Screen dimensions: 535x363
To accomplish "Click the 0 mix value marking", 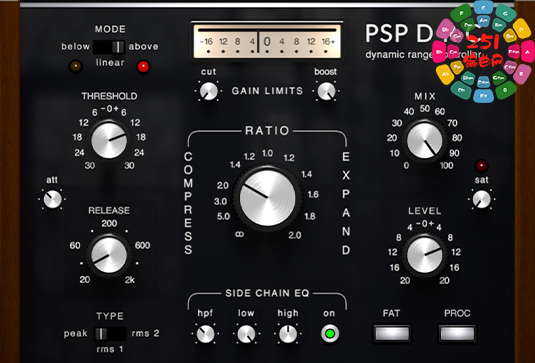I will [x=406, y=166].
